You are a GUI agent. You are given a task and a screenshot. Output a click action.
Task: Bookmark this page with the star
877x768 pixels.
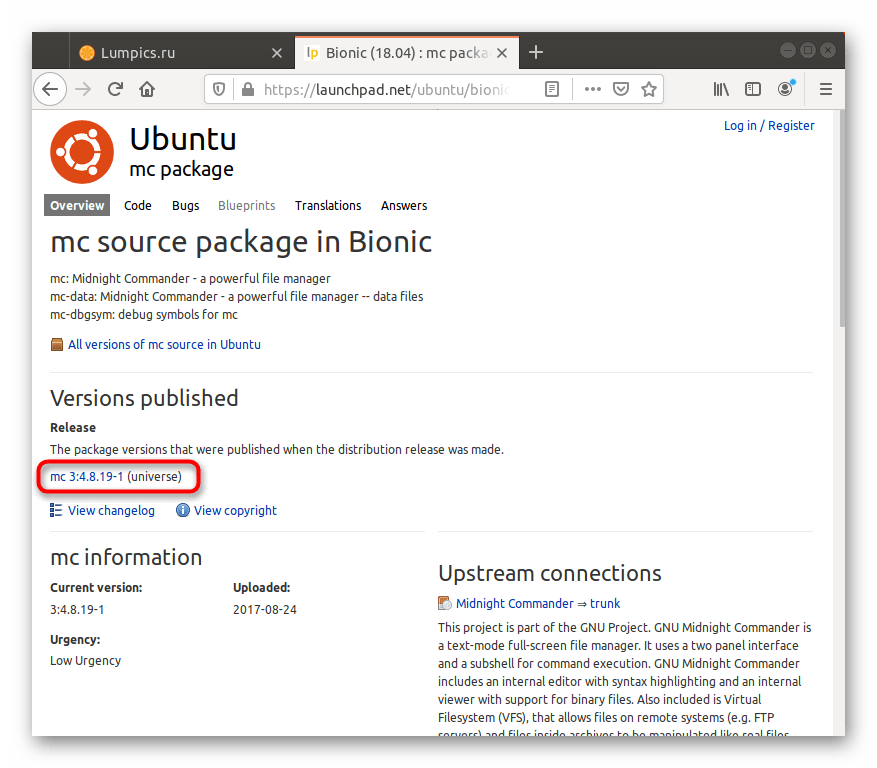649,89
